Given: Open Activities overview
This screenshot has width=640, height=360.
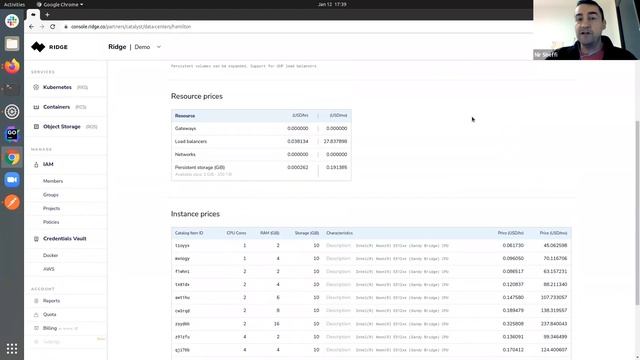Looking at the screenshot, I should [x=14, y=4].
